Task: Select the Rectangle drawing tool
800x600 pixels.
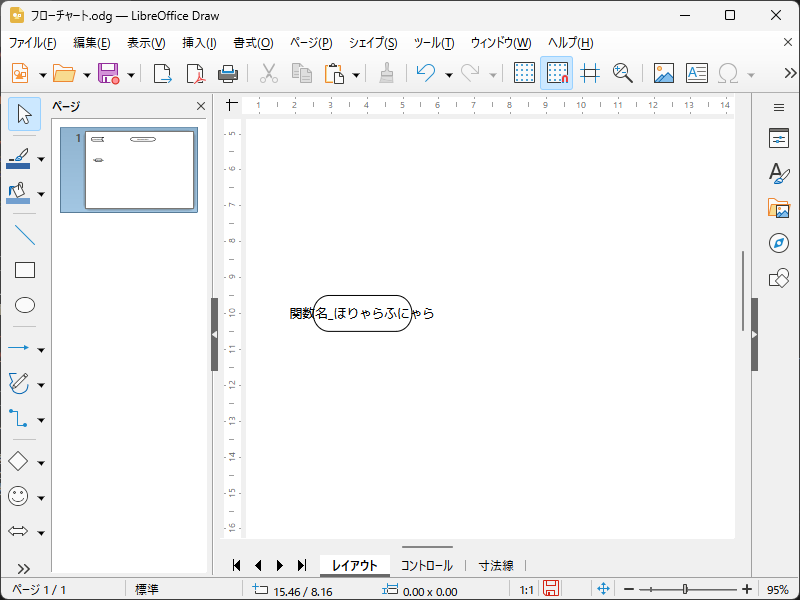Action: click(25, 270)
